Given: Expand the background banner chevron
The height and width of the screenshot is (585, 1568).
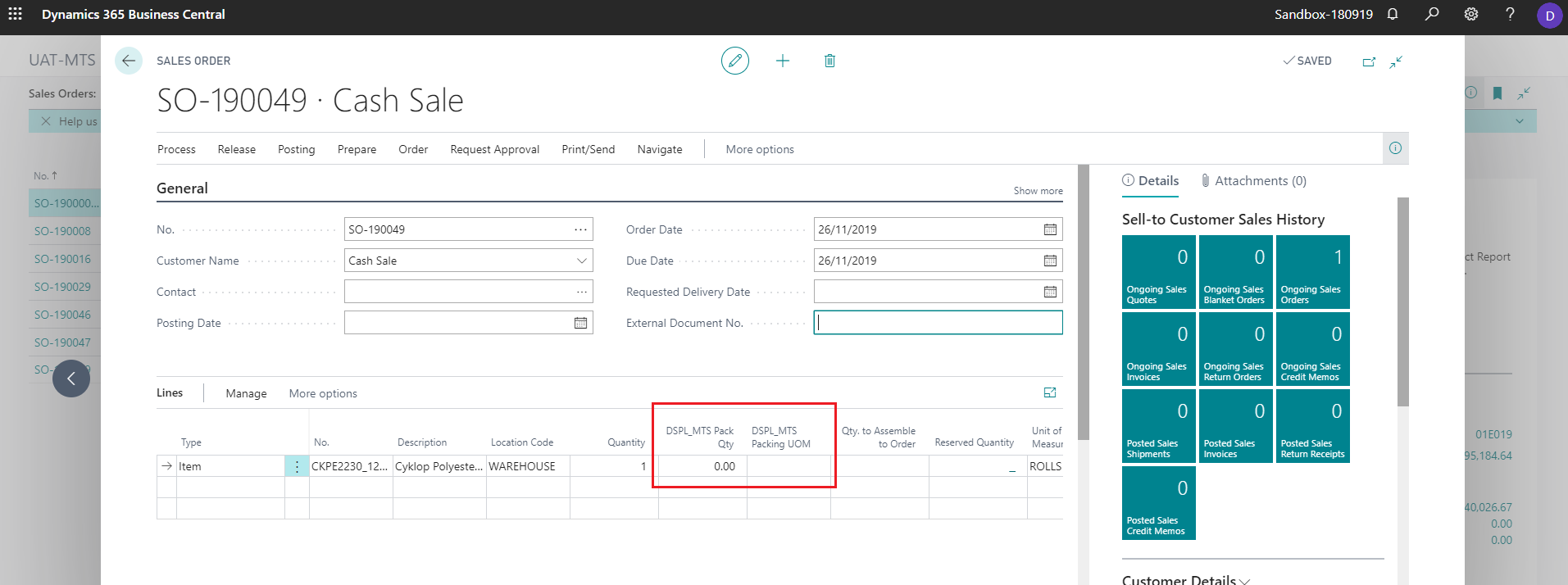Looking at the screenshot, I should pyautogui.click(x=1520, y=121).
